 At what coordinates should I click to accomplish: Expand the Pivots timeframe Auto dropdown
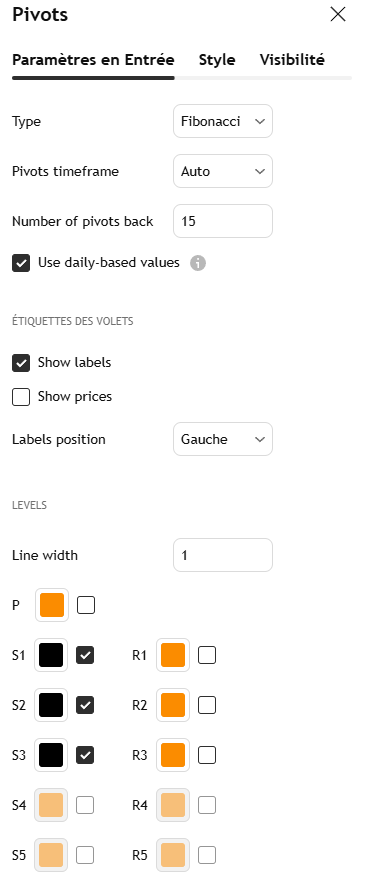(223, 171)
